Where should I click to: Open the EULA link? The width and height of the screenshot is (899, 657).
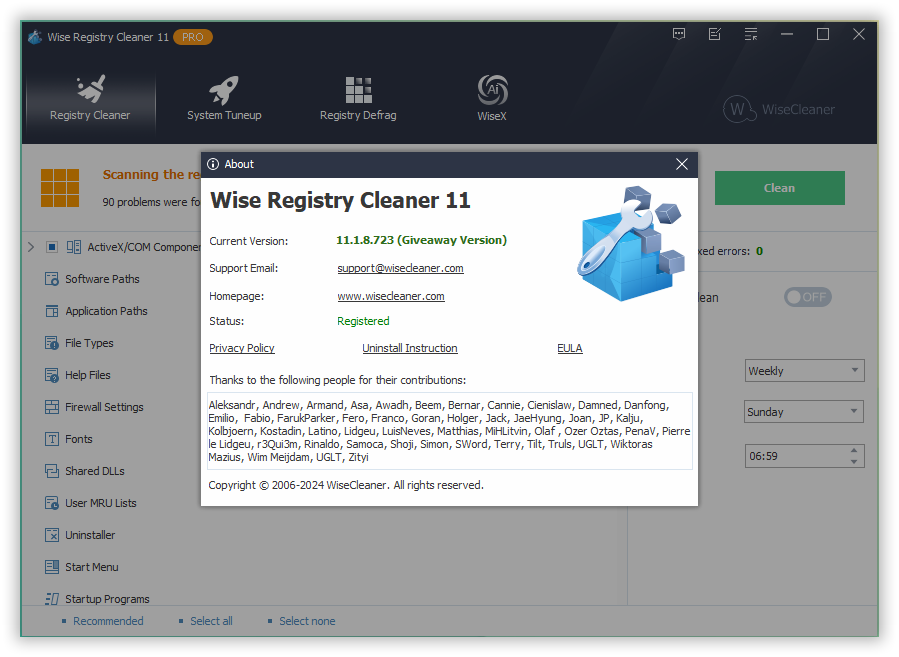coord(570,348)
